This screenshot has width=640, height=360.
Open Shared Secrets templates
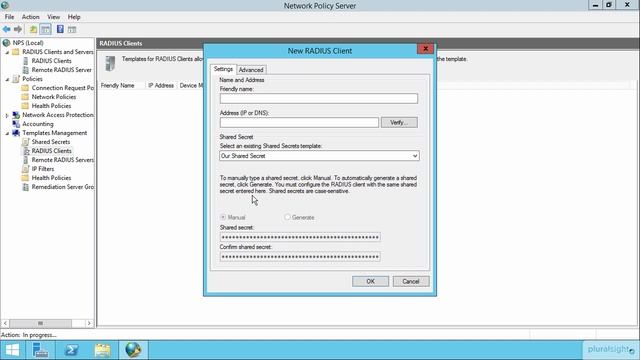point(51,142)
